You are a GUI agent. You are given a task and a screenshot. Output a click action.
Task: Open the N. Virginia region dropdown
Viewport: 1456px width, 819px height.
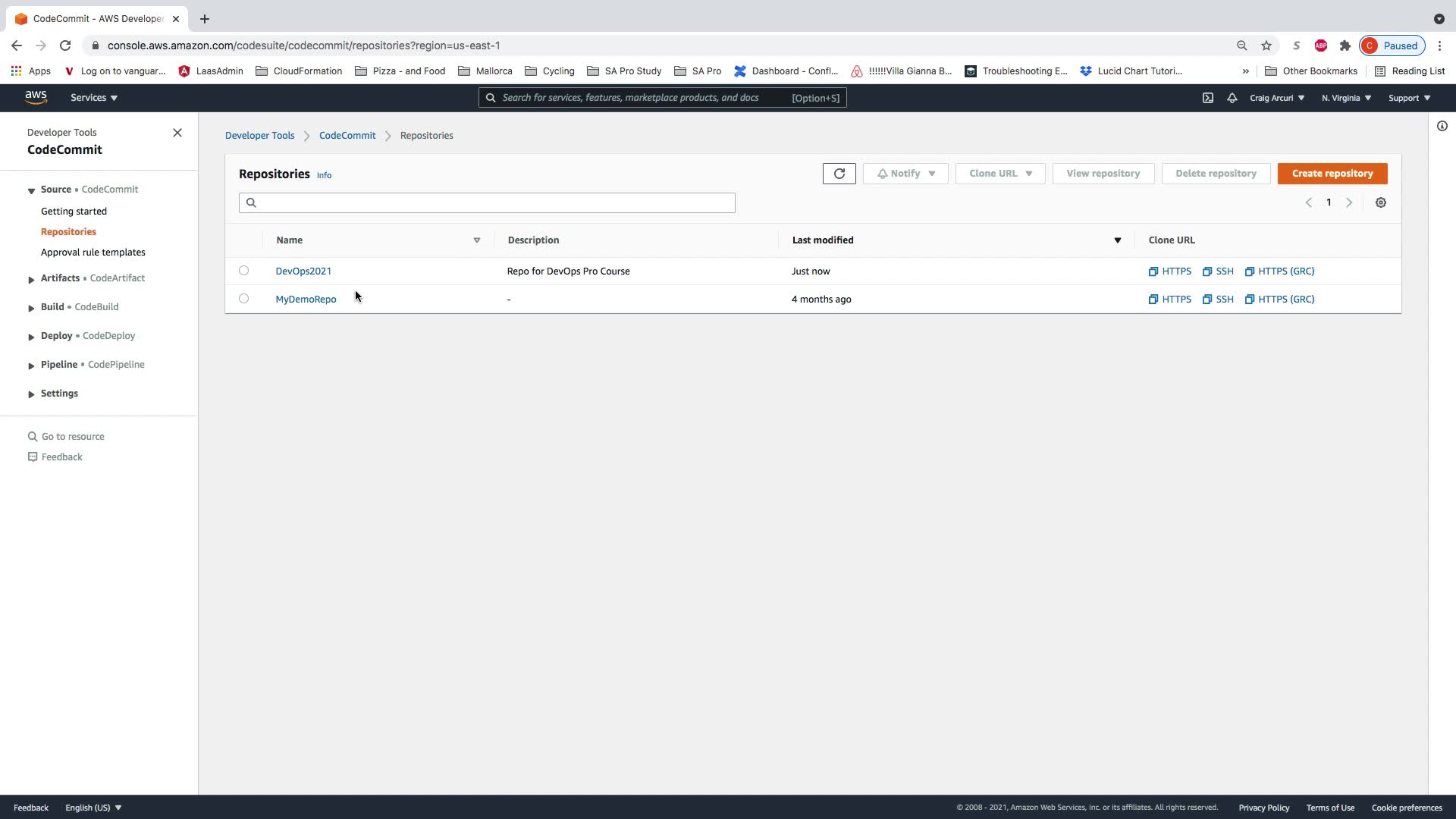1346,98
